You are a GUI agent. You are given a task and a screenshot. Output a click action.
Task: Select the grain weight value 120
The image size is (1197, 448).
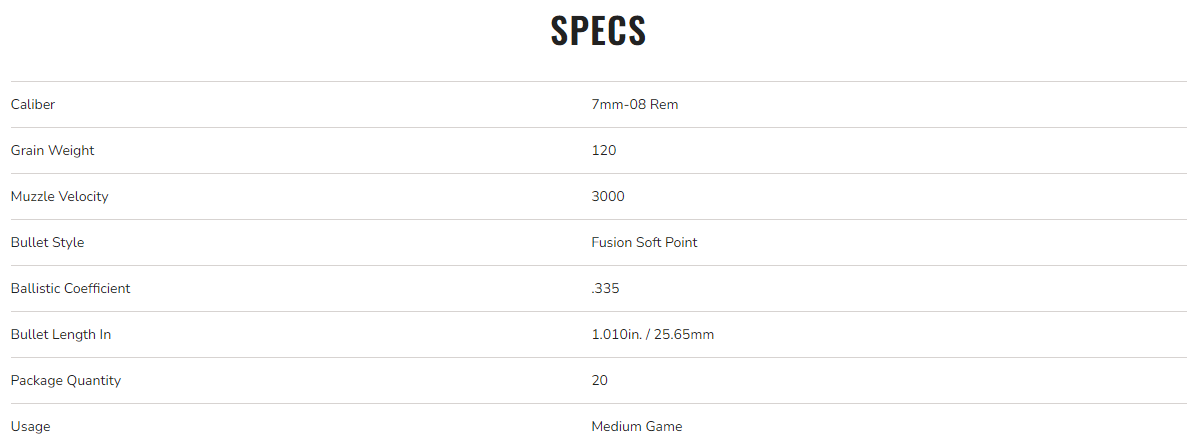pos(604,150)
